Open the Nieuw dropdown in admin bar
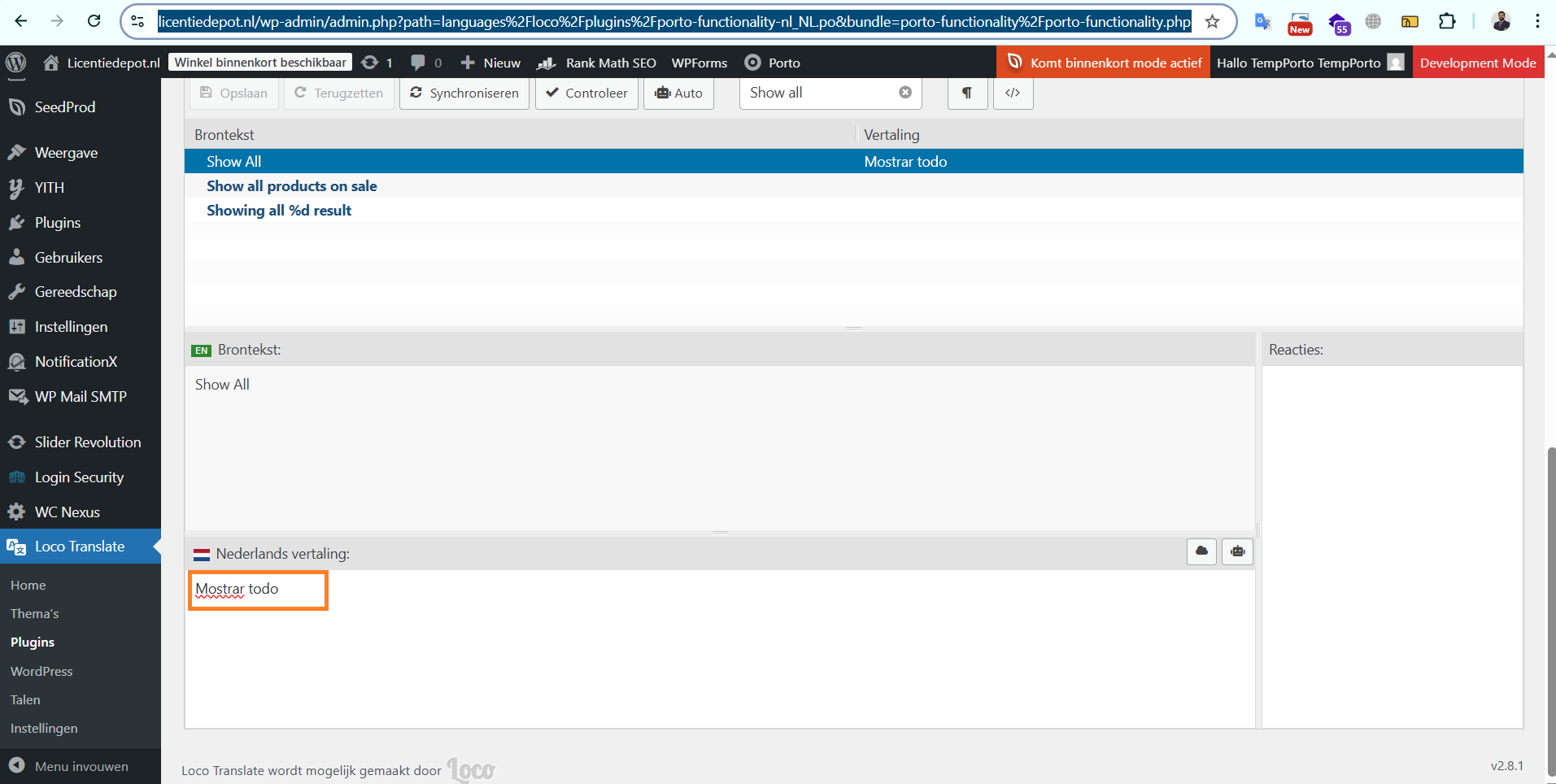1556x784 pixels. tap(490, 63)
